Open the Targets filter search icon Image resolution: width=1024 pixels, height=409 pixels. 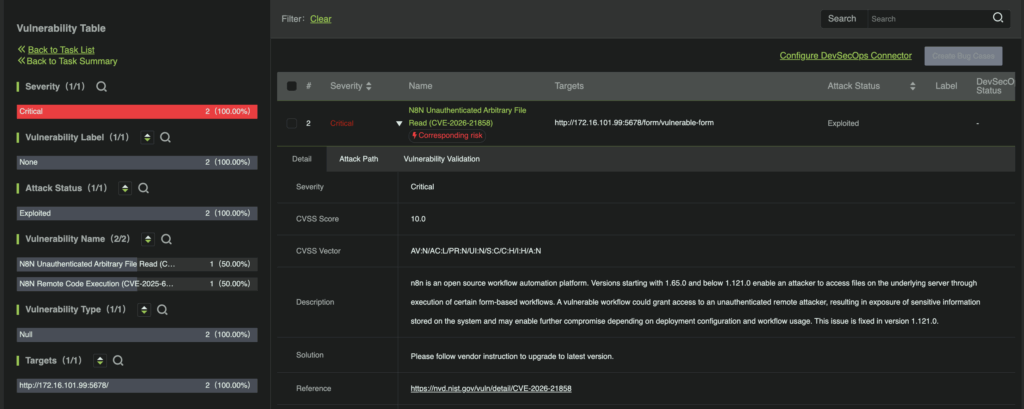[117, 361]
